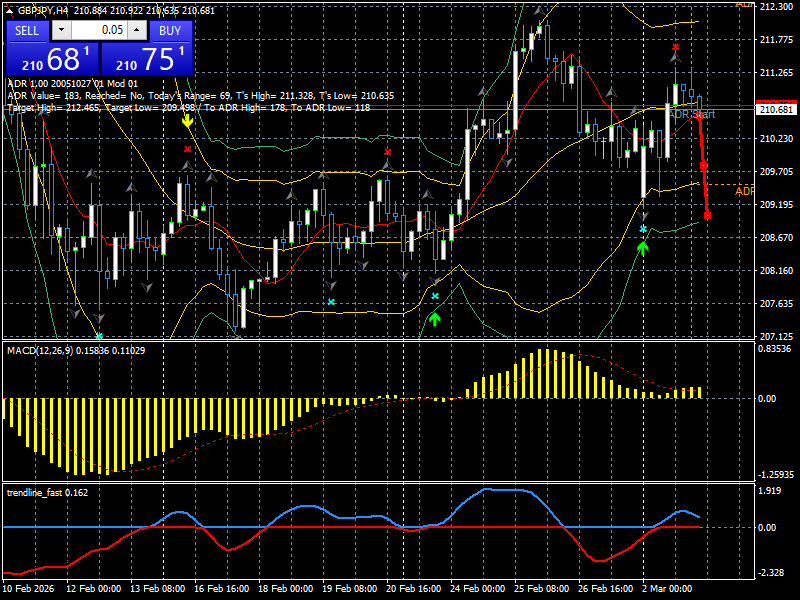
Task: Click the orange ADR label at the right edge
Action: click(744, 191)
